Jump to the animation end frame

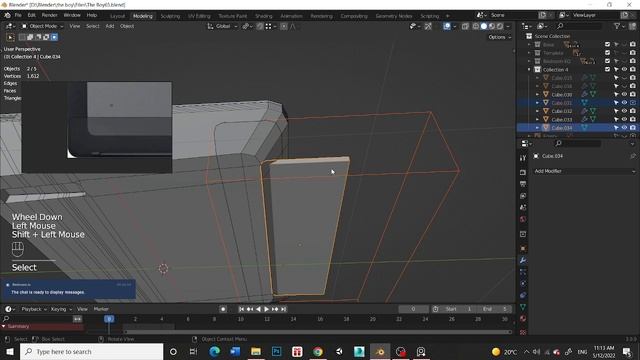284,309
